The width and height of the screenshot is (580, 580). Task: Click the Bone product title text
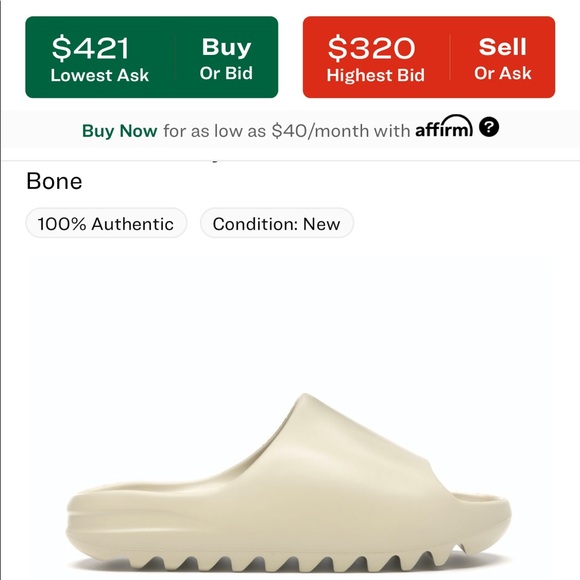point(54,181)
